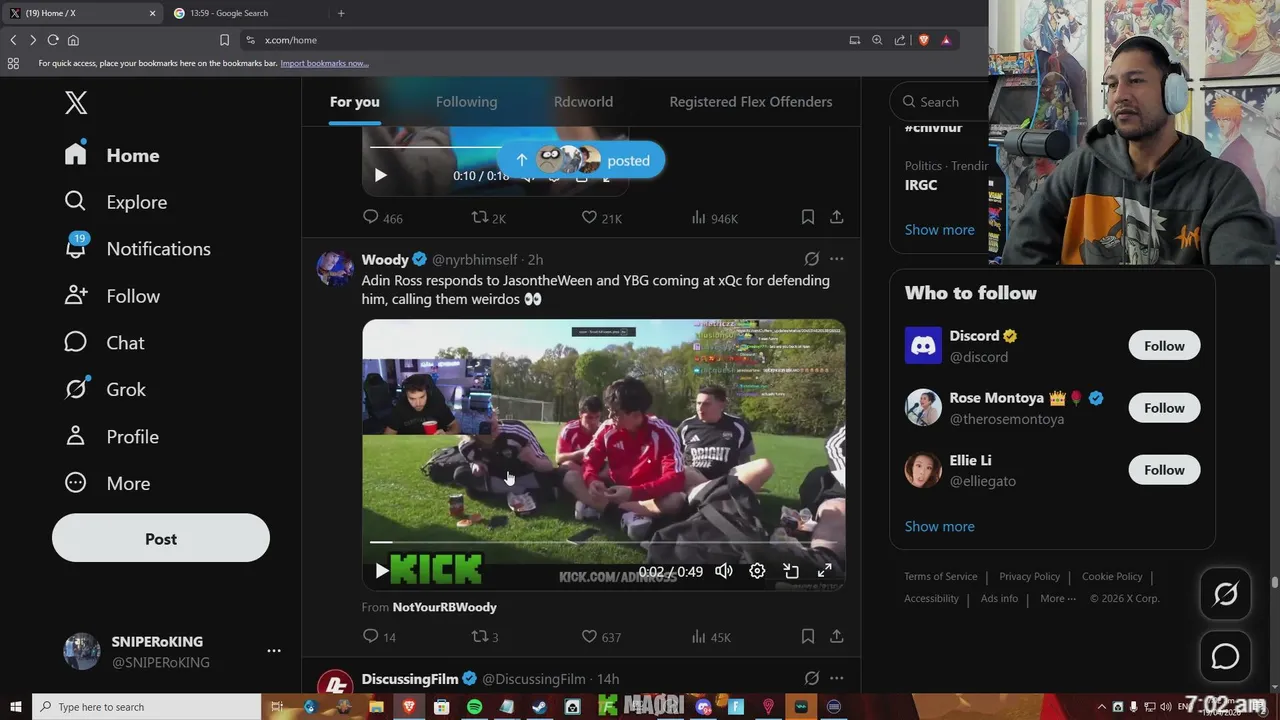View analytics of the 45K views post

[711, 636]
